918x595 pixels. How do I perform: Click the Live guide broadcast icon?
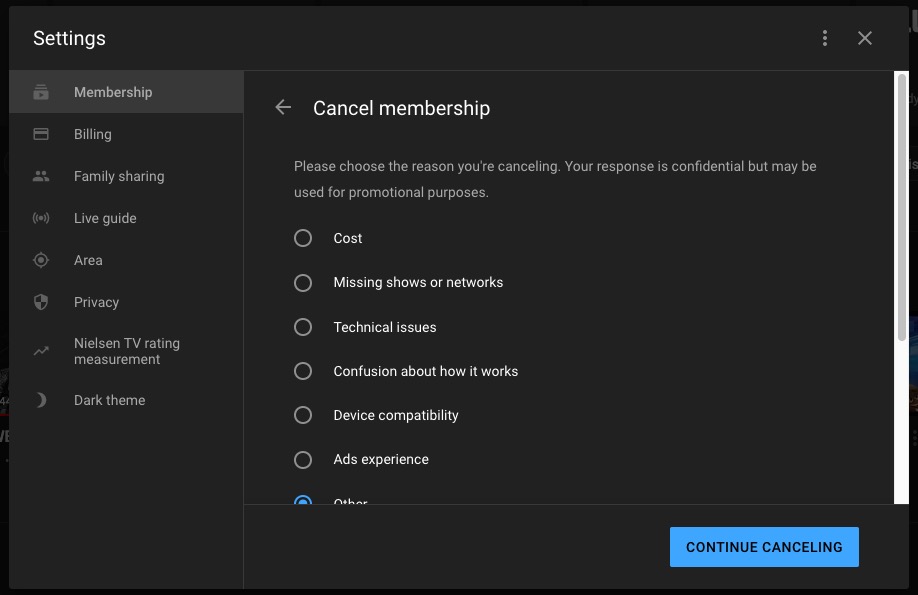(x=41, y=218)
